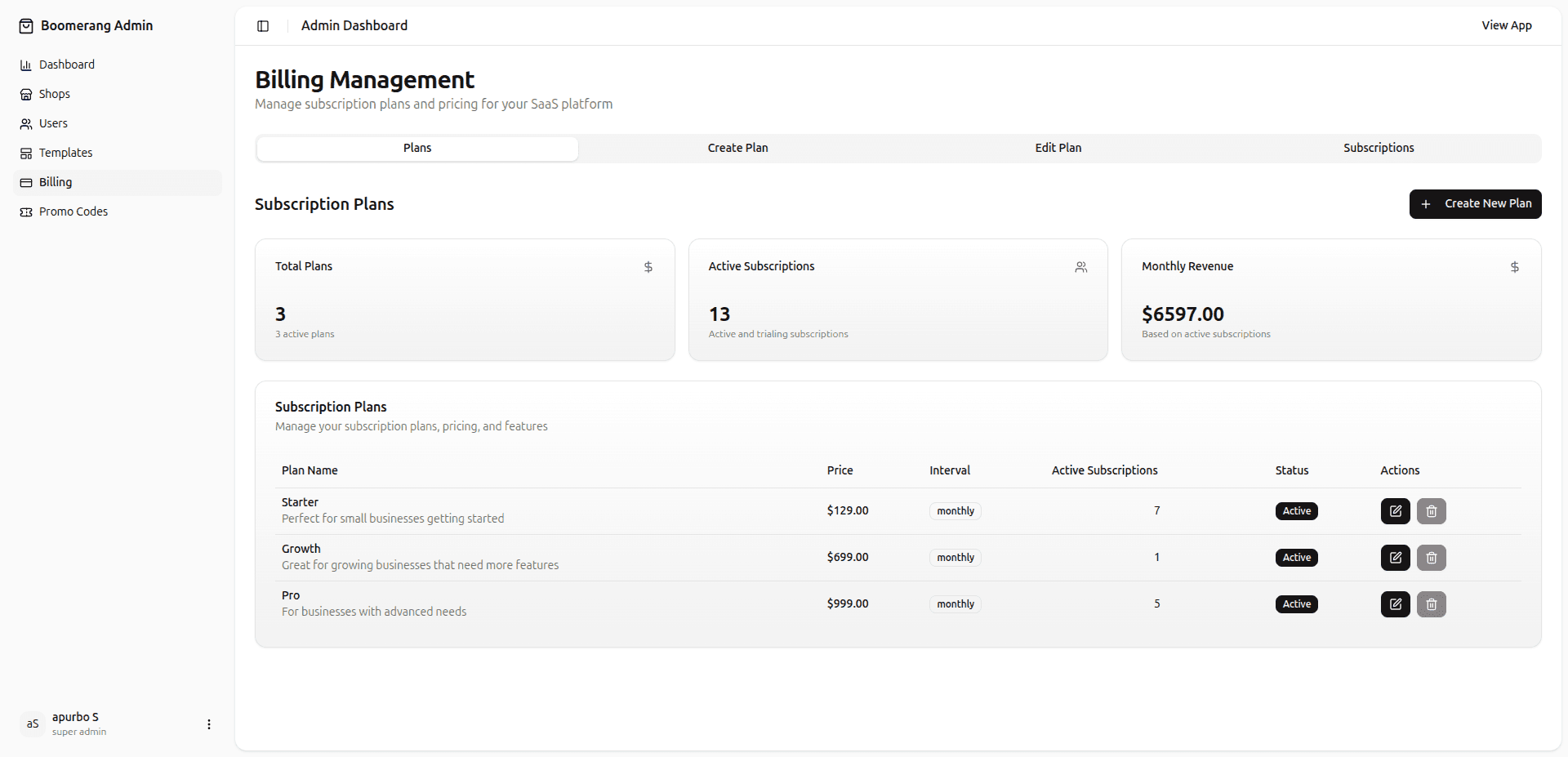Click the Interval column header

click(950, 471)
